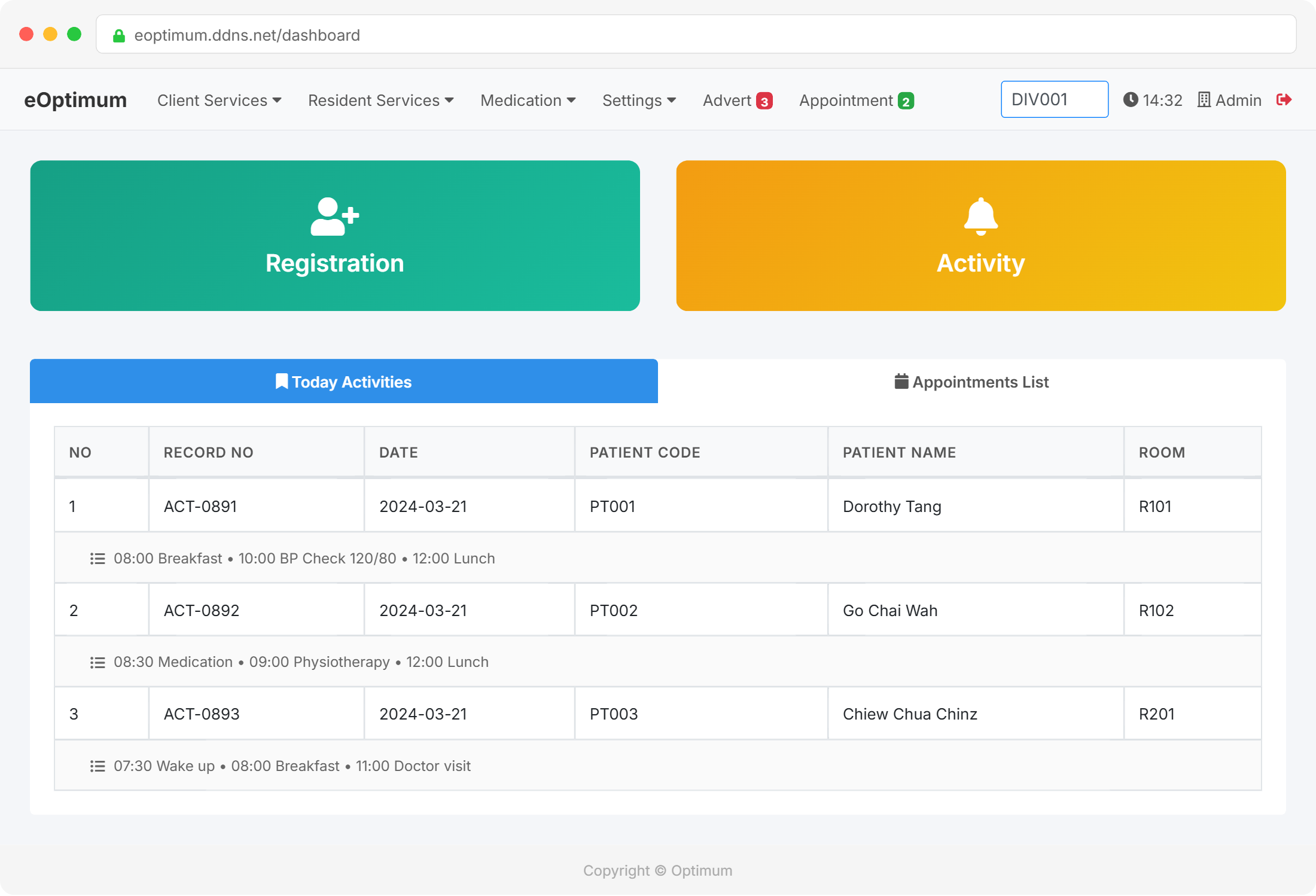Click the calendar icon on Appointments List tab

coord(900,381)
